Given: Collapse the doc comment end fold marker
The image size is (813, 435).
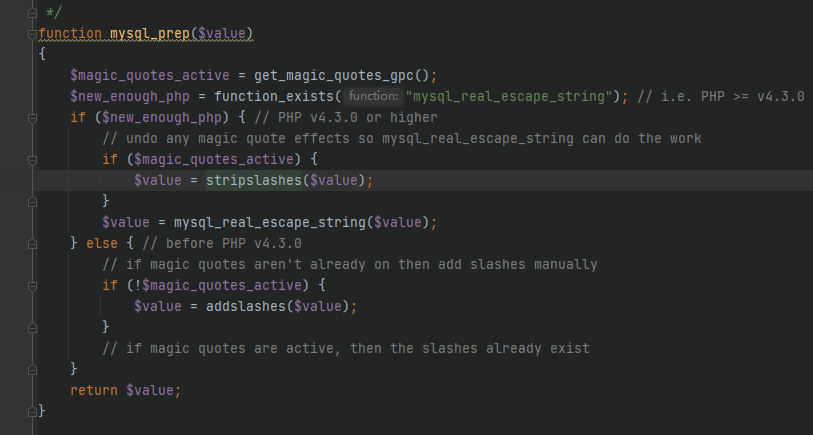Looking at the screenshot, I should pyautogui.click(x=32, y=13).
